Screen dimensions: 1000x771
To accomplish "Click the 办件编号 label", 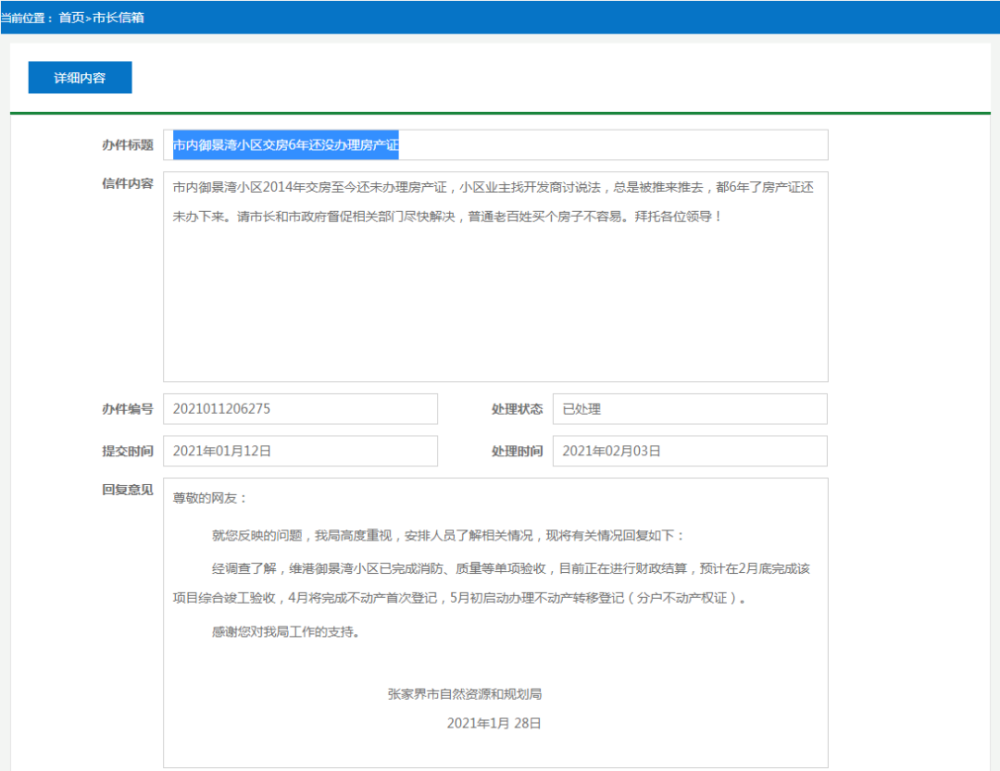I will click(128, 409).
